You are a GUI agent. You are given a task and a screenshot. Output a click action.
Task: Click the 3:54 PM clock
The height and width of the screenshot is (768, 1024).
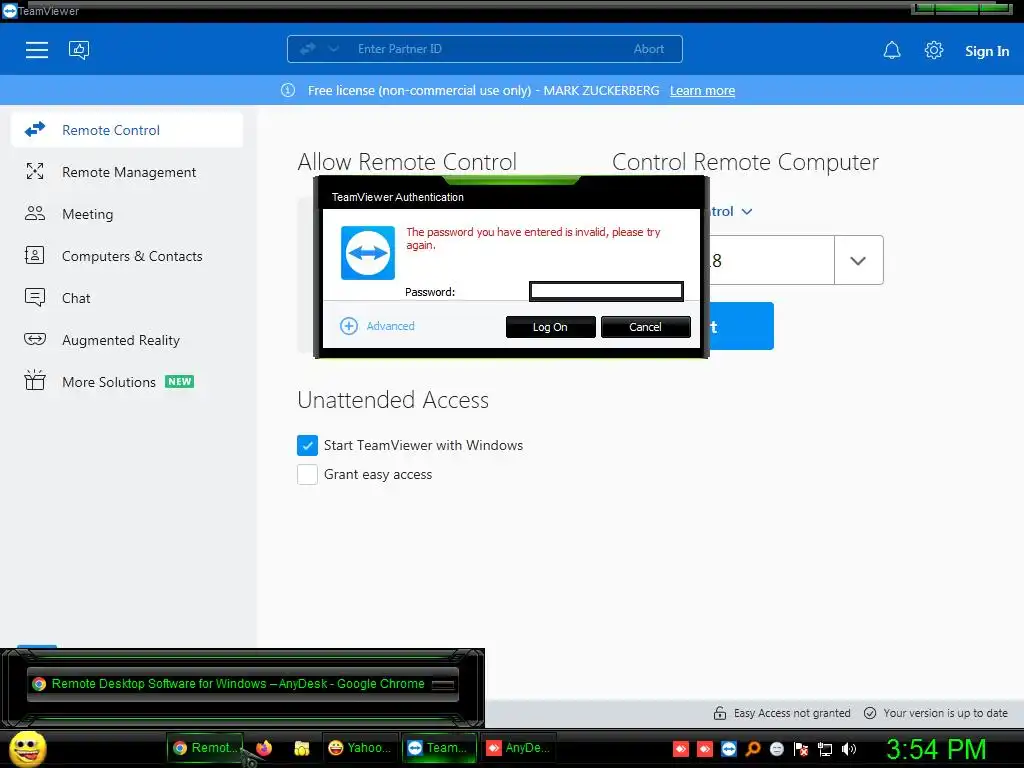[x=936, y=749]
